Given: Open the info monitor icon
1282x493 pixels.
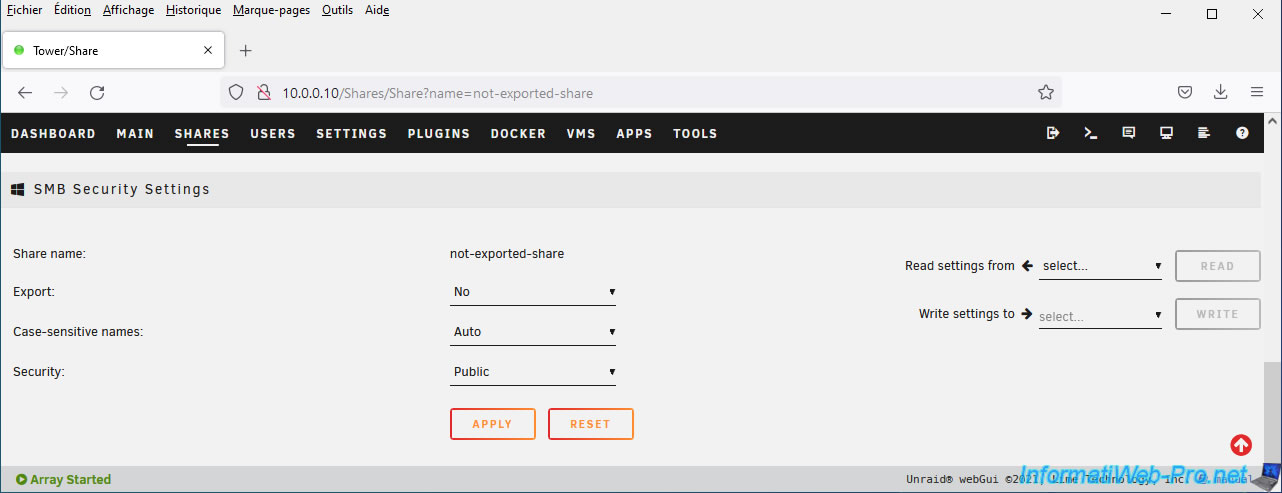Looking at the screenshot, I should coord(1166,133).
